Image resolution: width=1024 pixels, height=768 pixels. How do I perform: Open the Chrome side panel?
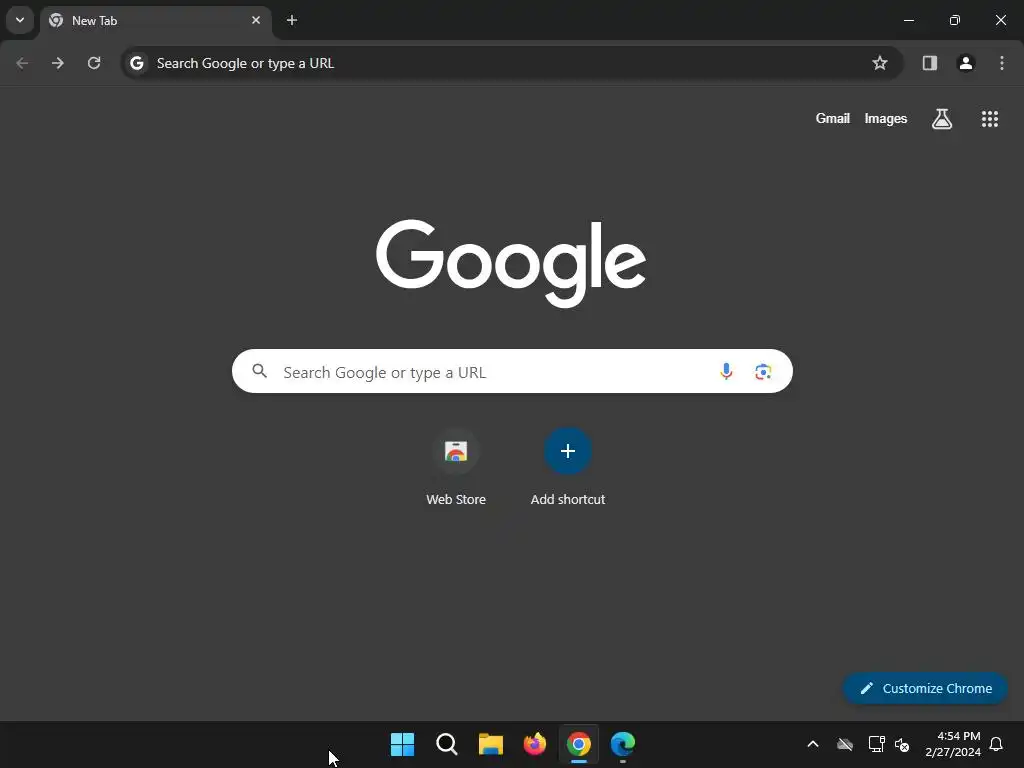coord(930,63)
